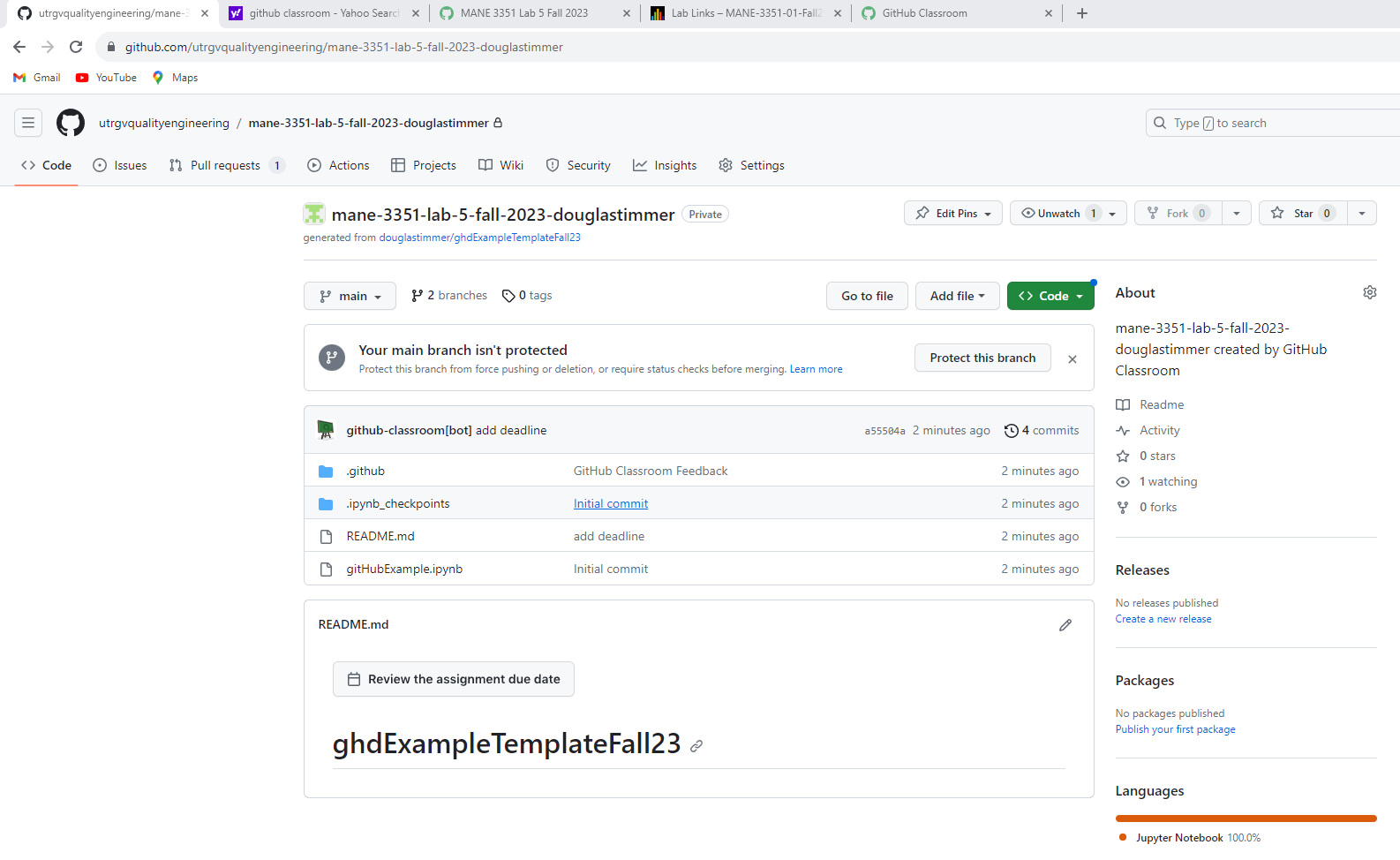The width and height of the screenshot is (1400, 860).
Task: Reload the page with browser refresh
Action: pos(76,47)
